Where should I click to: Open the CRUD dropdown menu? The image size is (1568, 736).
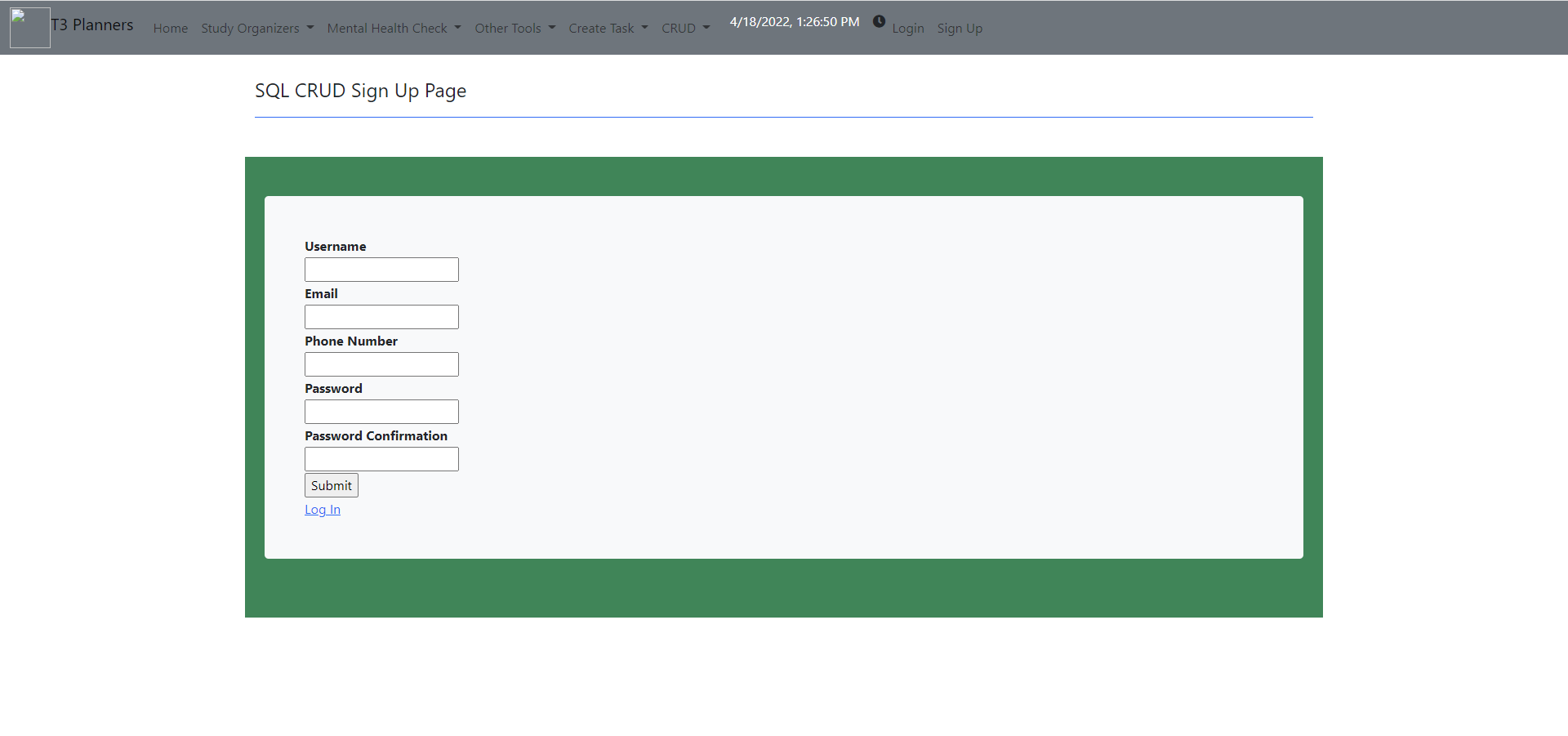[x=686, y=28]
